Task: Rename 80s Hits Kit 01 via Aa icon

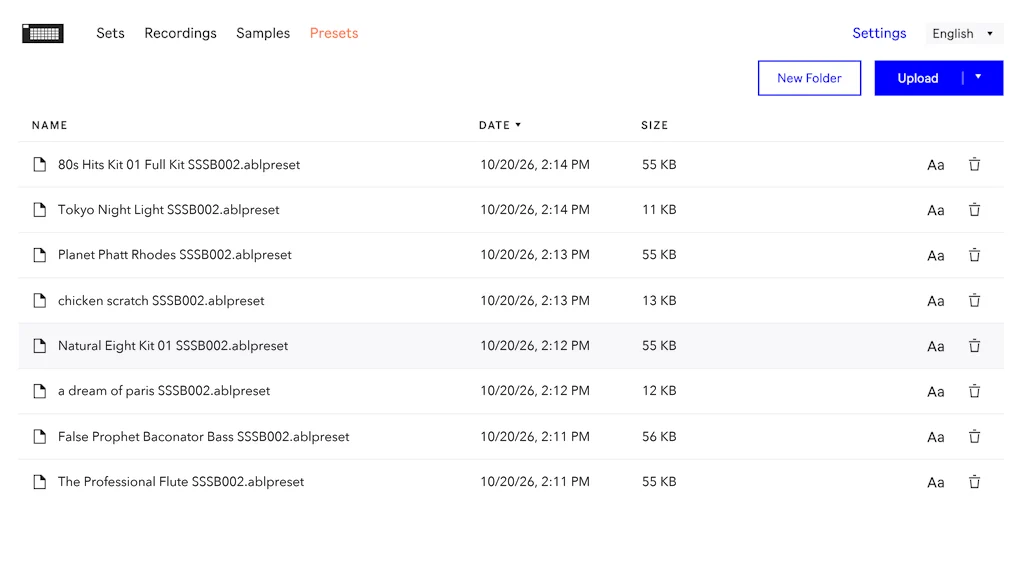Action: click(x=935, y=165)
